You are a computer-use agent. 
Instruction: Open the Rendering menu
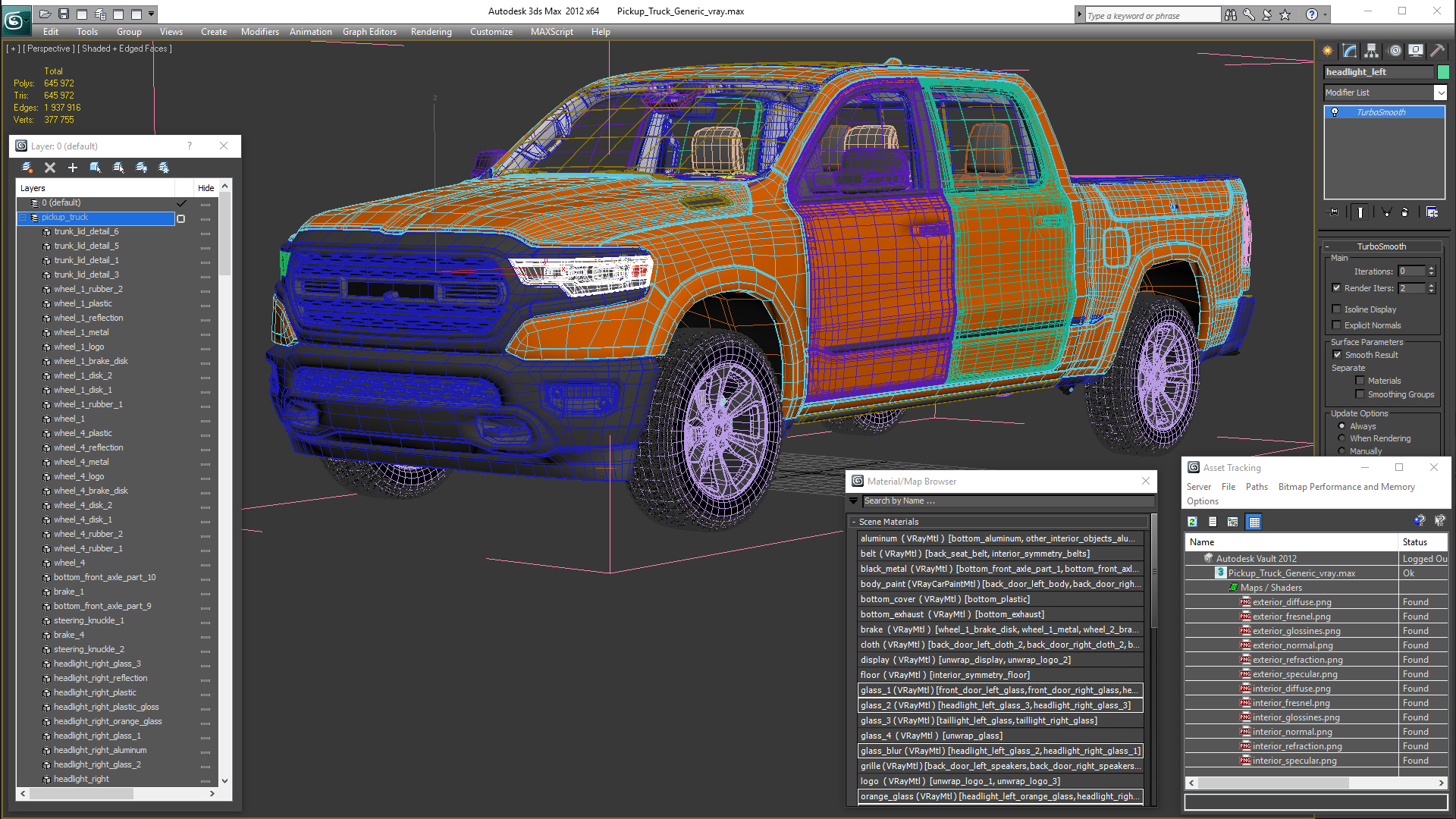pos(431,32)
